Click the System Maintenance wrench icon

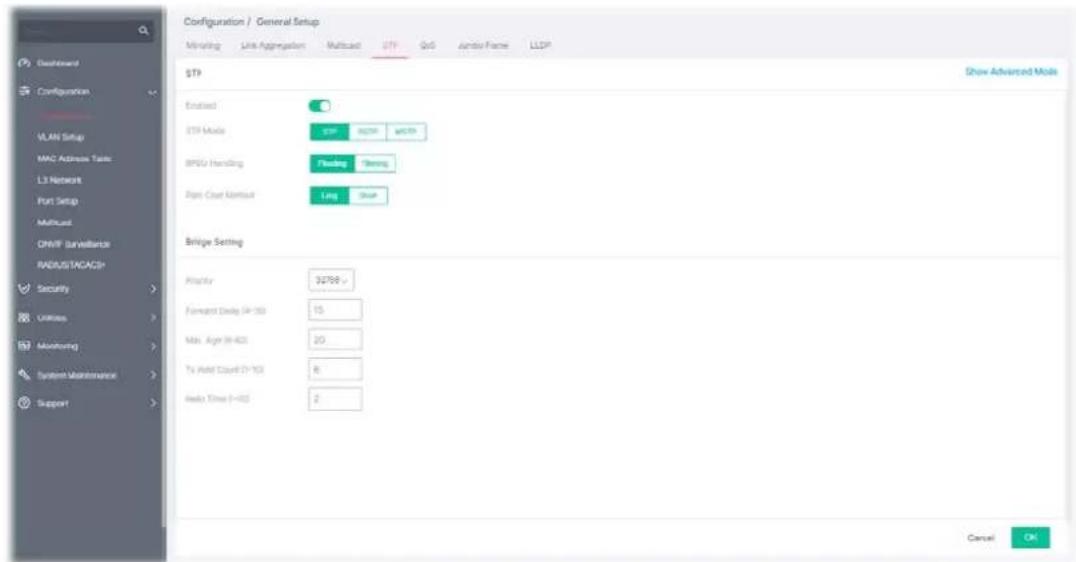click(x=25, y=375)
